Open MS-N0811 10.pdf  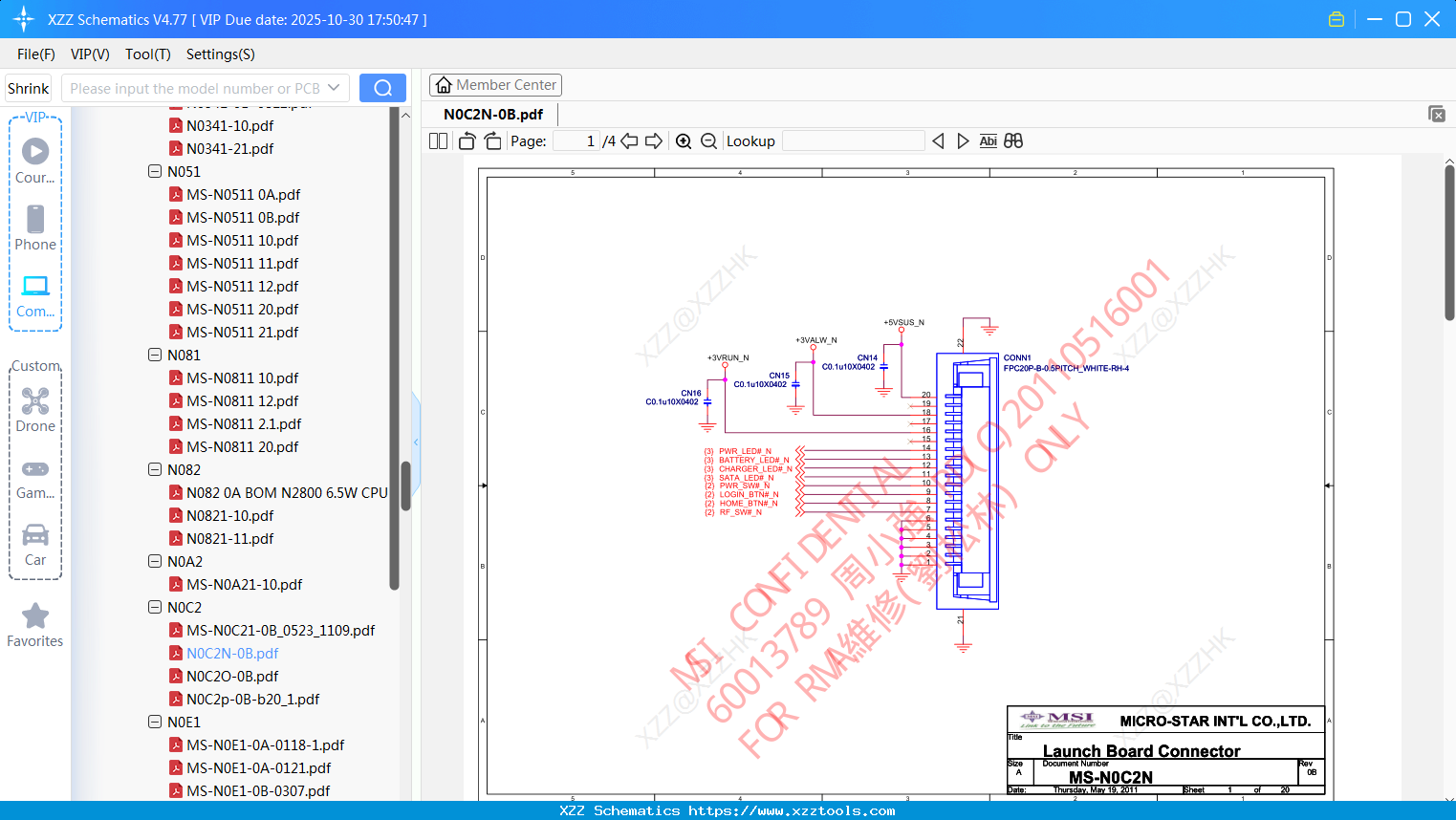[x=243, y=378]
